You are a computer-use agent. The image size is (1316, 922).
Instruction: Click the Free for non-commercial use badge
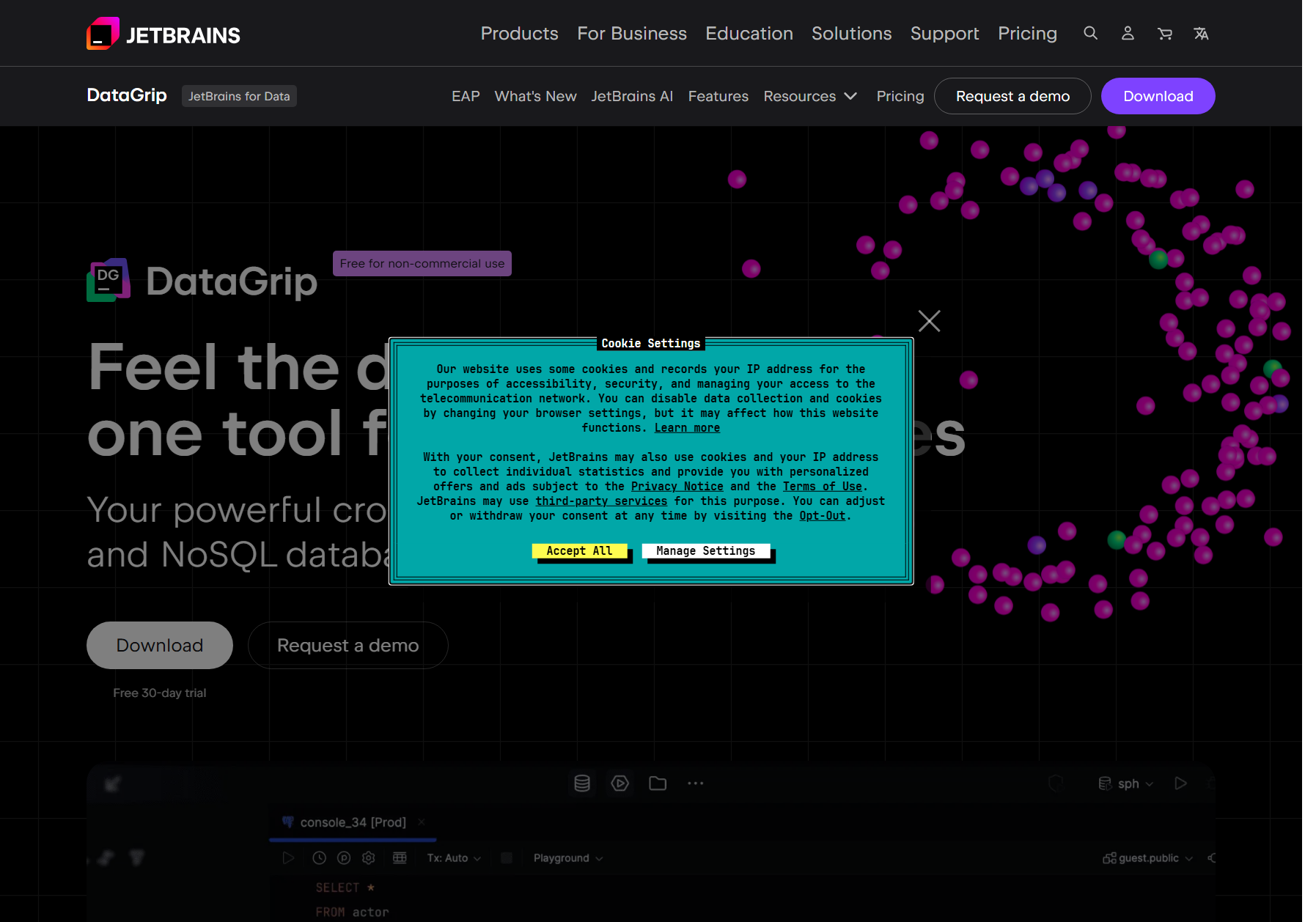point(422,263)
